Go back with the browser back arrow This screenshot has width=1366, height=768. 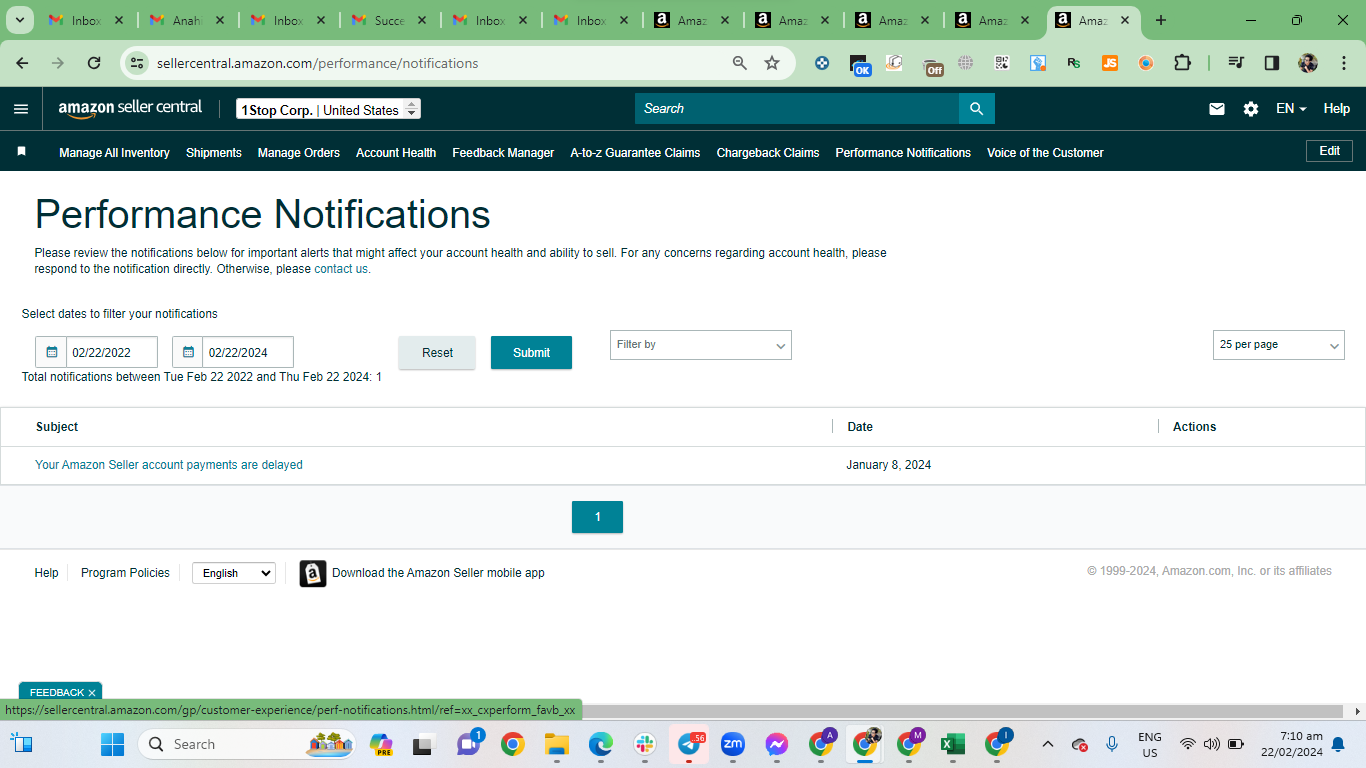tap(22, 63)
